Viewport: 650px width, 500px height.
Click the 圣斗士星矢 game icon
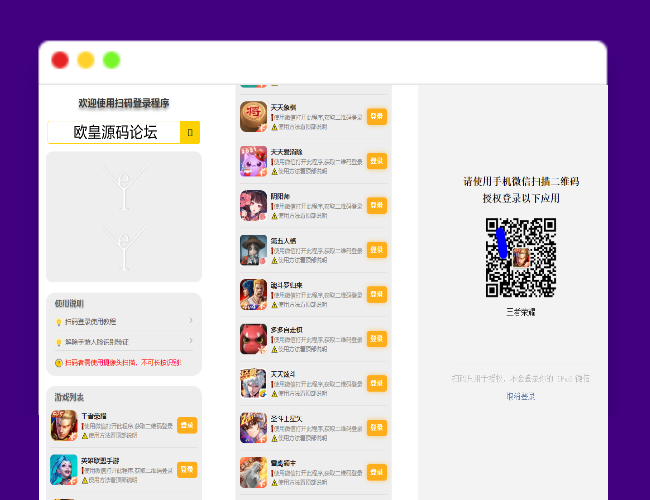254,427
